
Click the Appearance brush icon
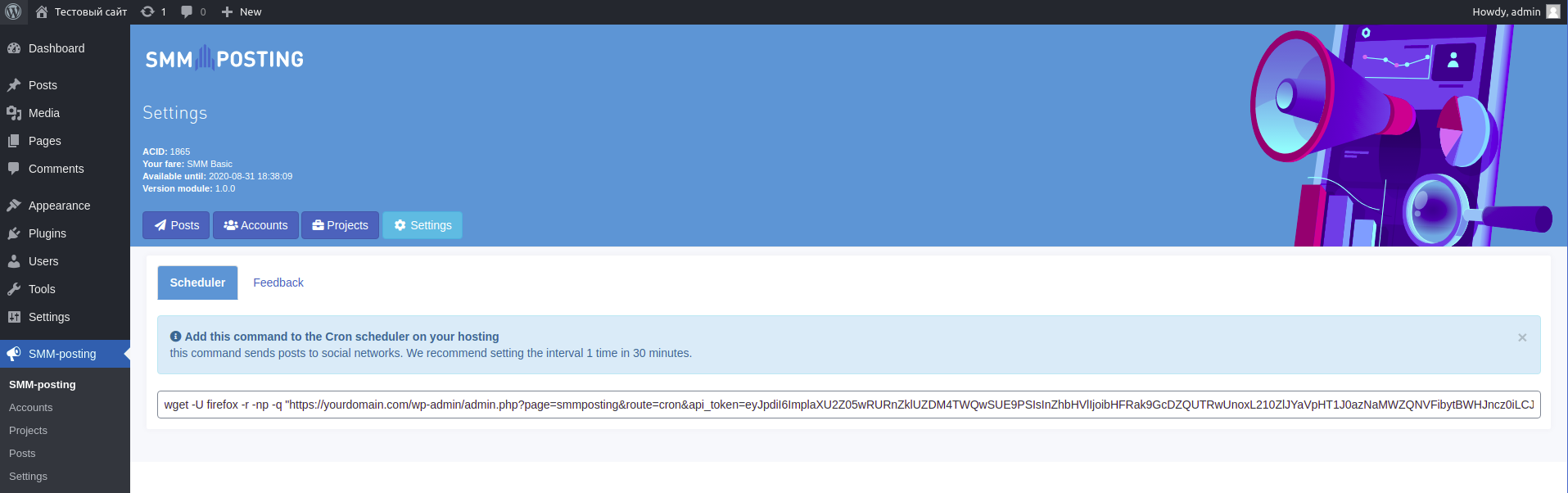coord(14,206)
